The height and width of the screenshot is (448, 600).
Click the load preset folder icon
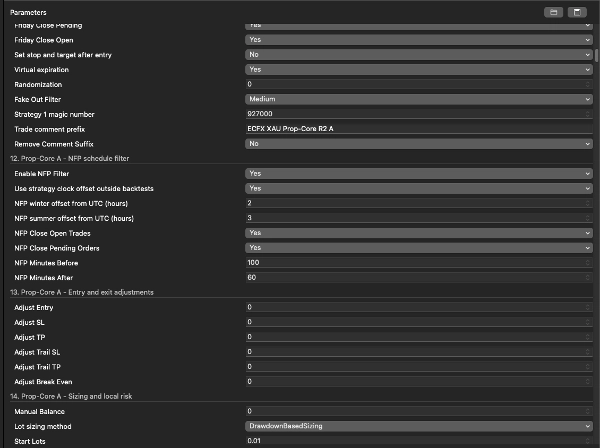[x=553, y=12]
